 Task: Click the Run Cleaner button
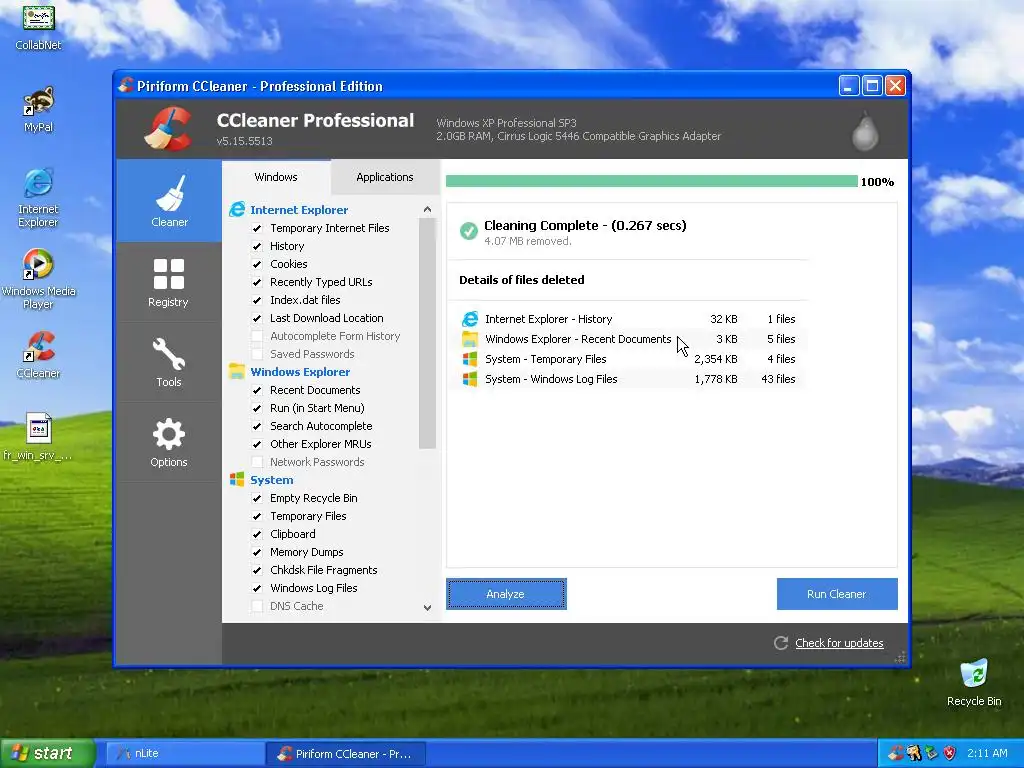click(x=837, y=594)
